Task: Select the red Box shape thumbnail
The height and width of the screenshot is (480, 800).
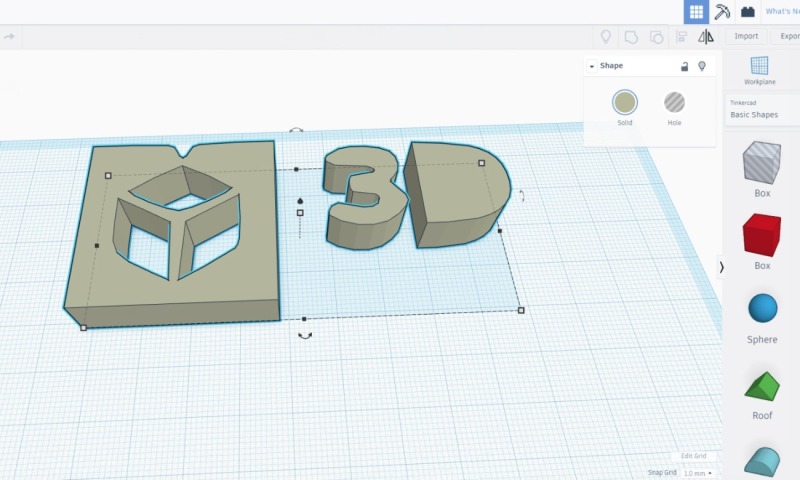Action: pos(761,236)
